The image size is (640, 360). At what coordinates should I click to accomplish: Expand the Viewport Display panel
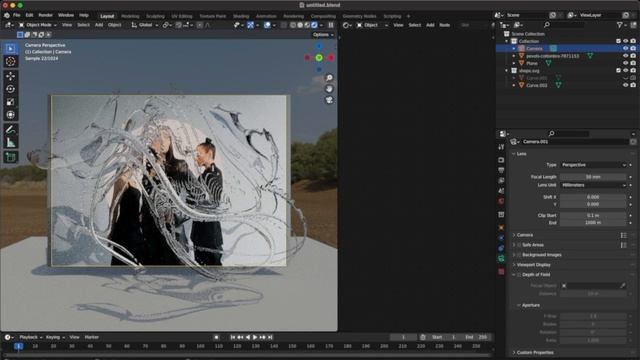533,265
